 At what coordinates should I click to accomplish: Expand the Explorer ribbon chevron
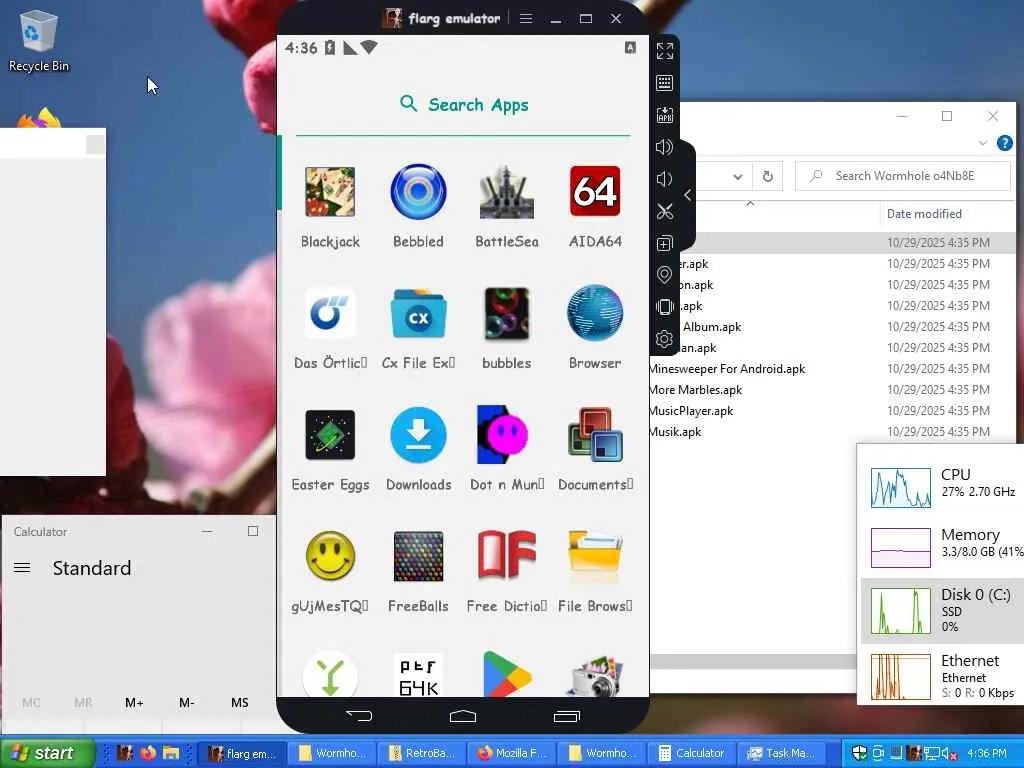click(x=983, y=143)
